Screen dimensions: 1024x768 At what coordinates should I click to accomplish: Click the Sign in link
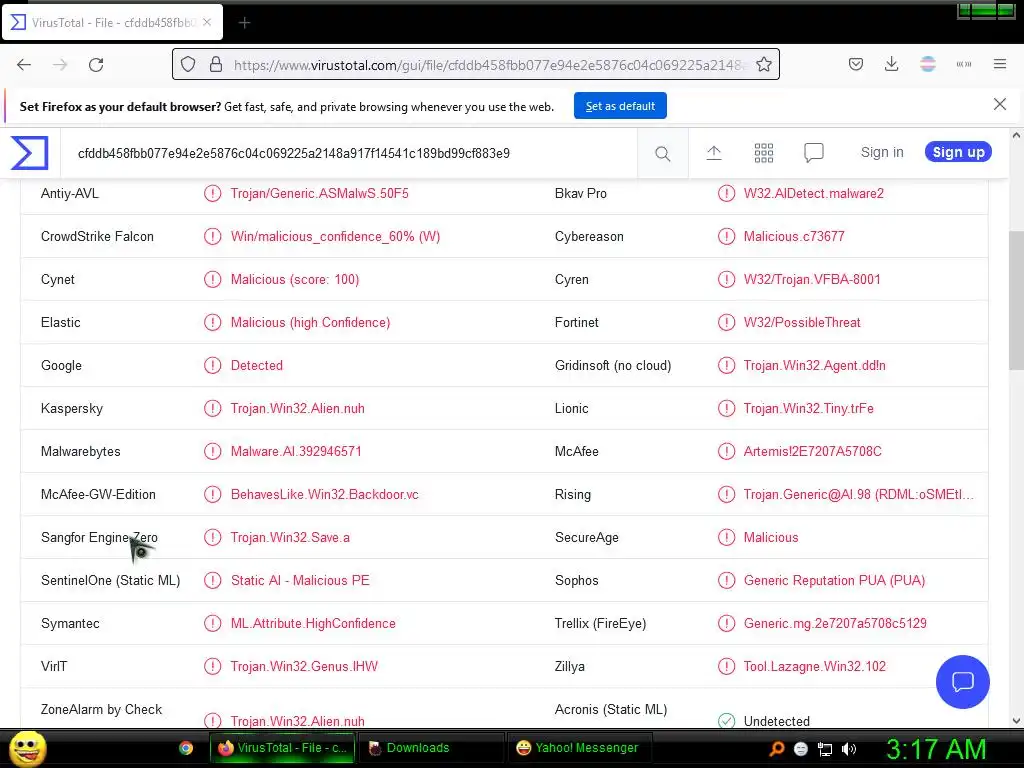(x=882, y=152)
